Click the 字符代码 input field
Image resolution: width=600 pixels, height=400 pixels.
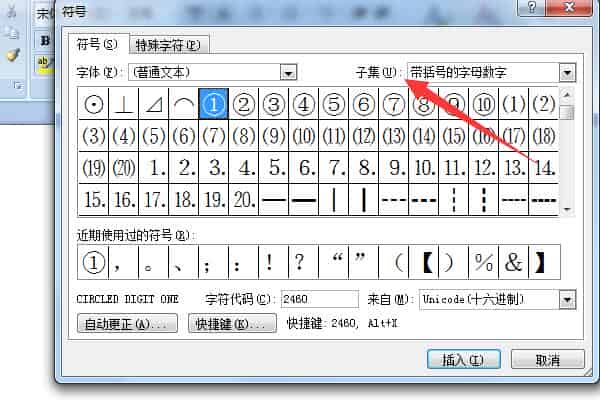tap(320, 299)
